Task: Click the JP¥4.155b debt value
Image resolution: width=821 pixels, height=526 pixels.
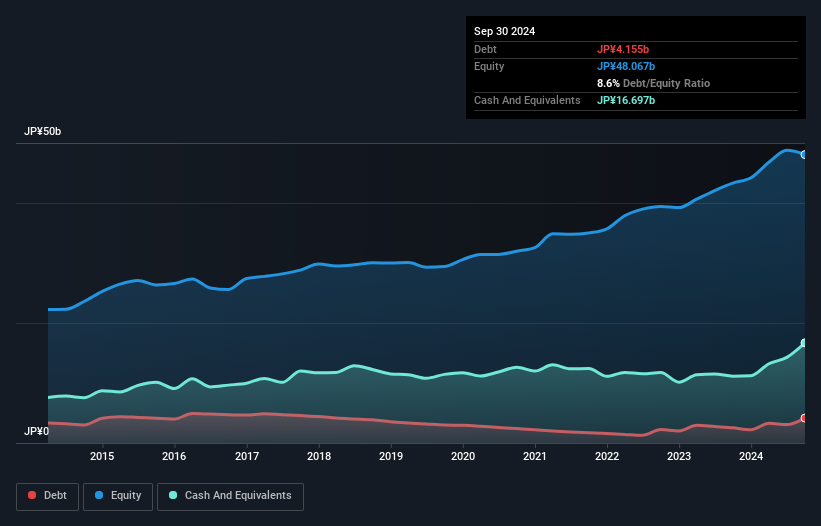Action: (623, 49)
